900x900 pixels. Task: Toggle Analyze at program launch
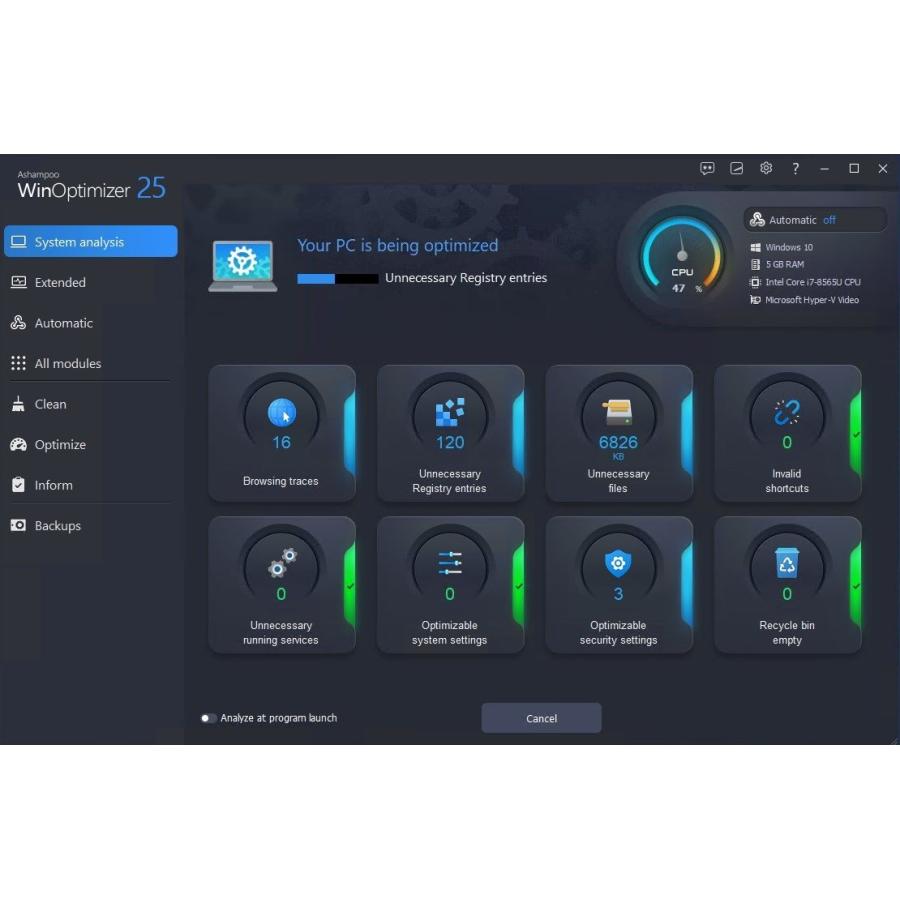click(209, 718)
